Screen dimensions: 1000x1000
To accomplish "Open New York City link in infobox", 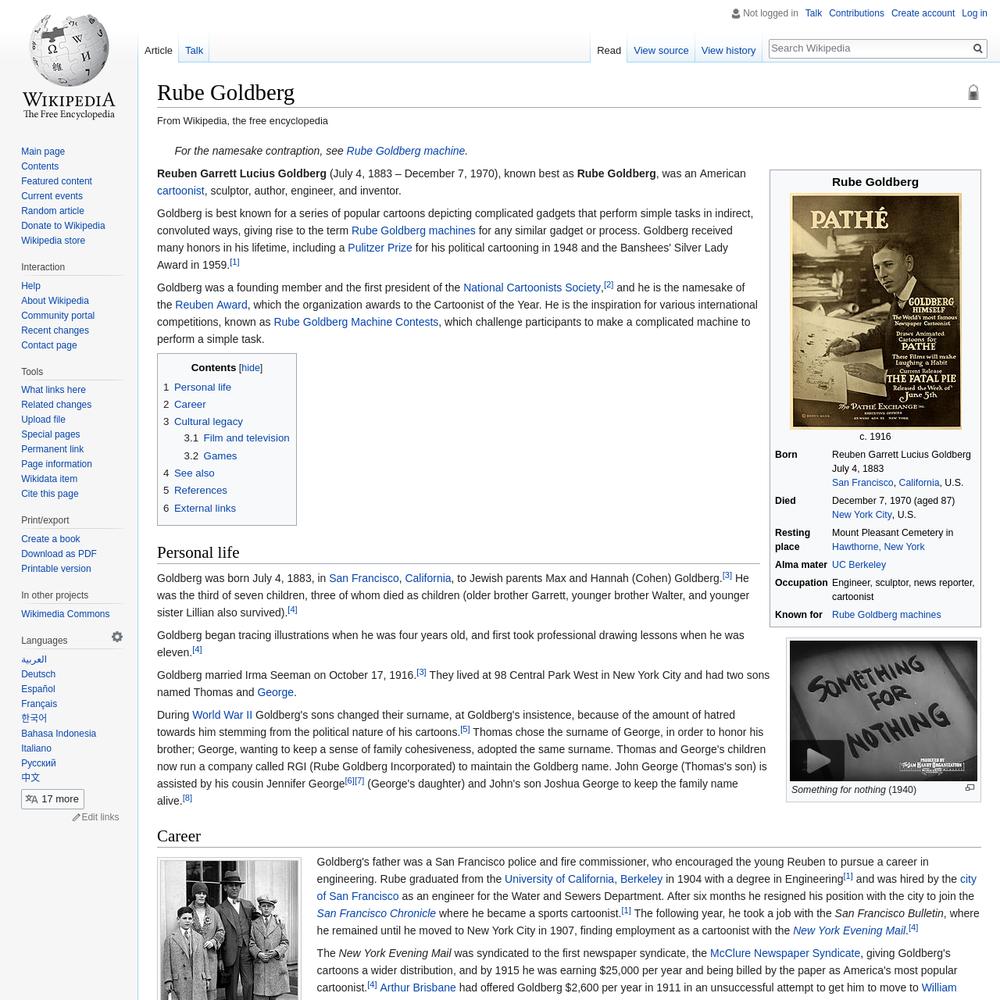I will (862, 515).
